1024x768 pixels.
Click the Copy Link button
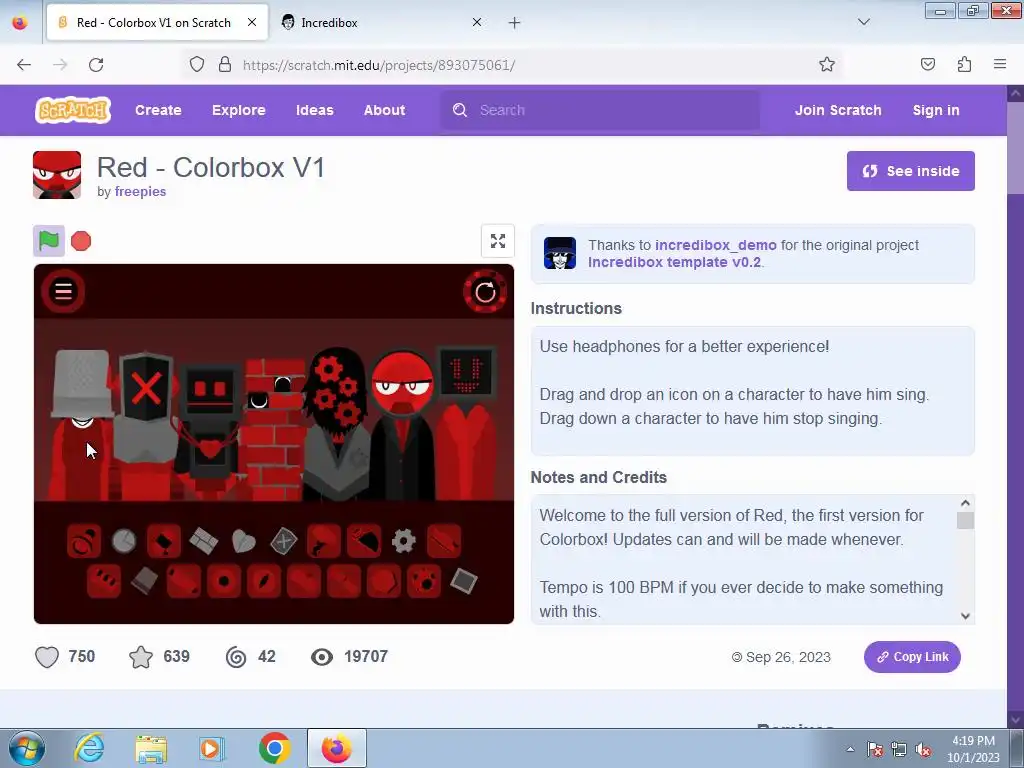pyautogui.click(x=912, y=657)
